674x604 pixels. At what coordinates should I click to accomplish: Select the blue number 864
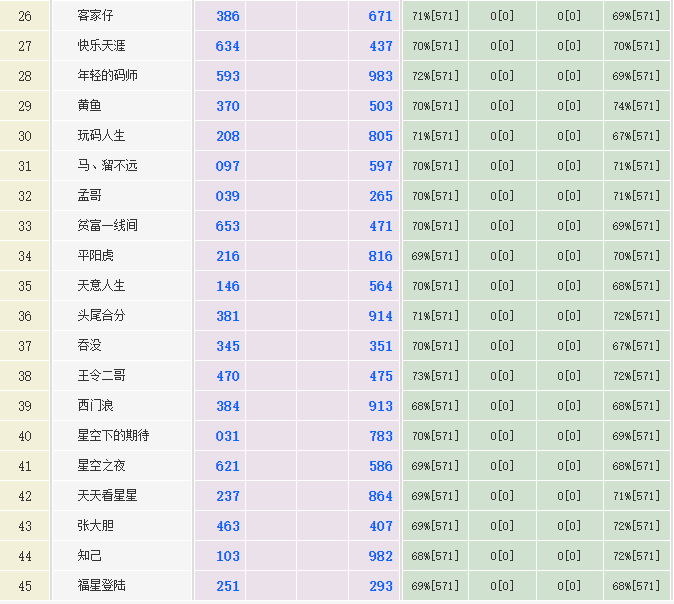click(381, 496)
